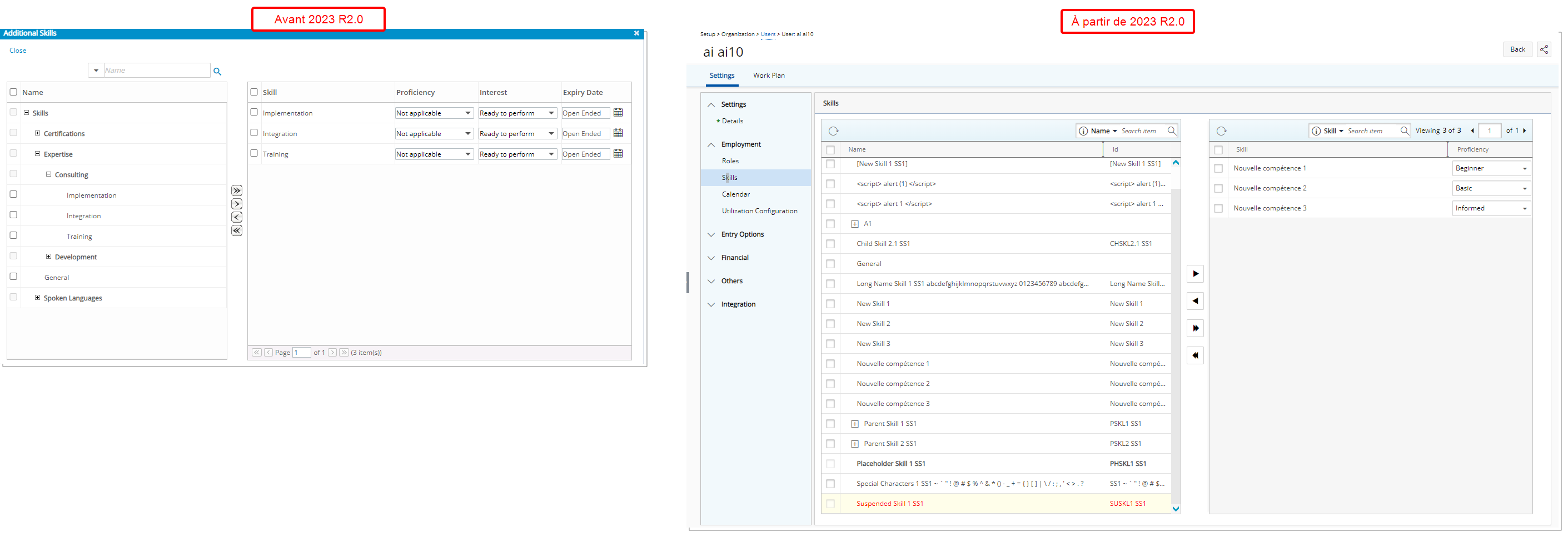Move selected skill left with single arrow
This screenshot has height=537, width=1568.
[237, 217]
